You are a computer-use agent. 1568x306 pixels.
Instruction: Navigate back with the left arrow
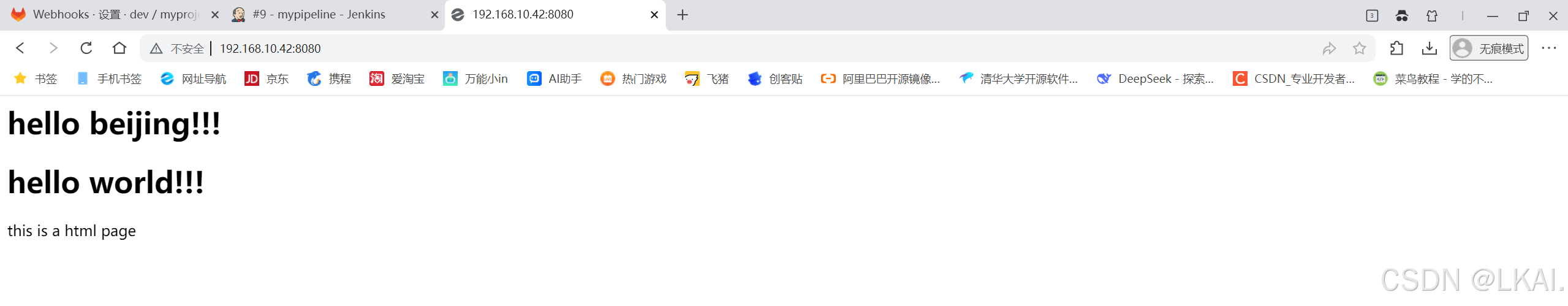pyautogui.click(x=20, y=48)
